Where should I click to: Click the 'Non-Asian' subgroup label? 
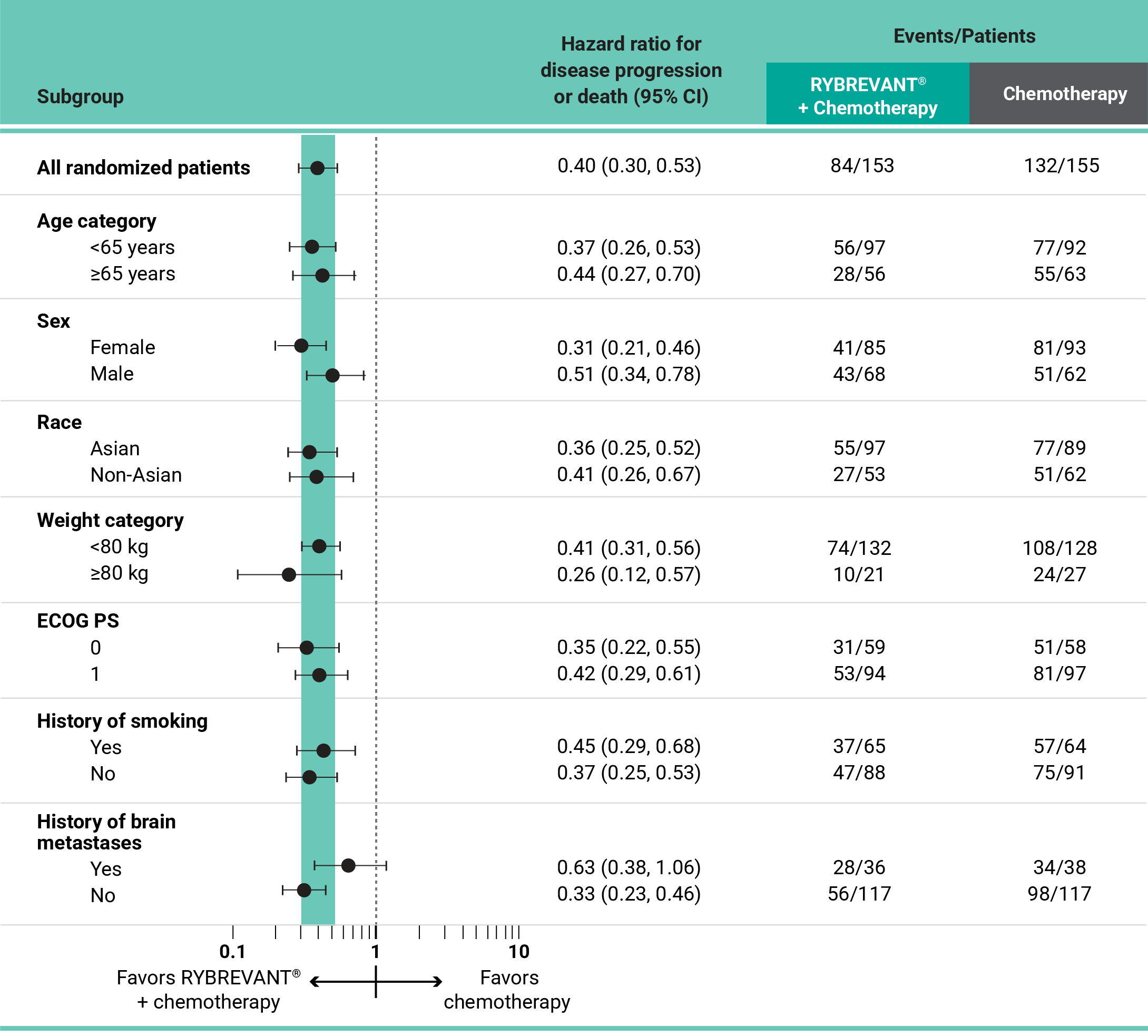click(x=136, y=475)
